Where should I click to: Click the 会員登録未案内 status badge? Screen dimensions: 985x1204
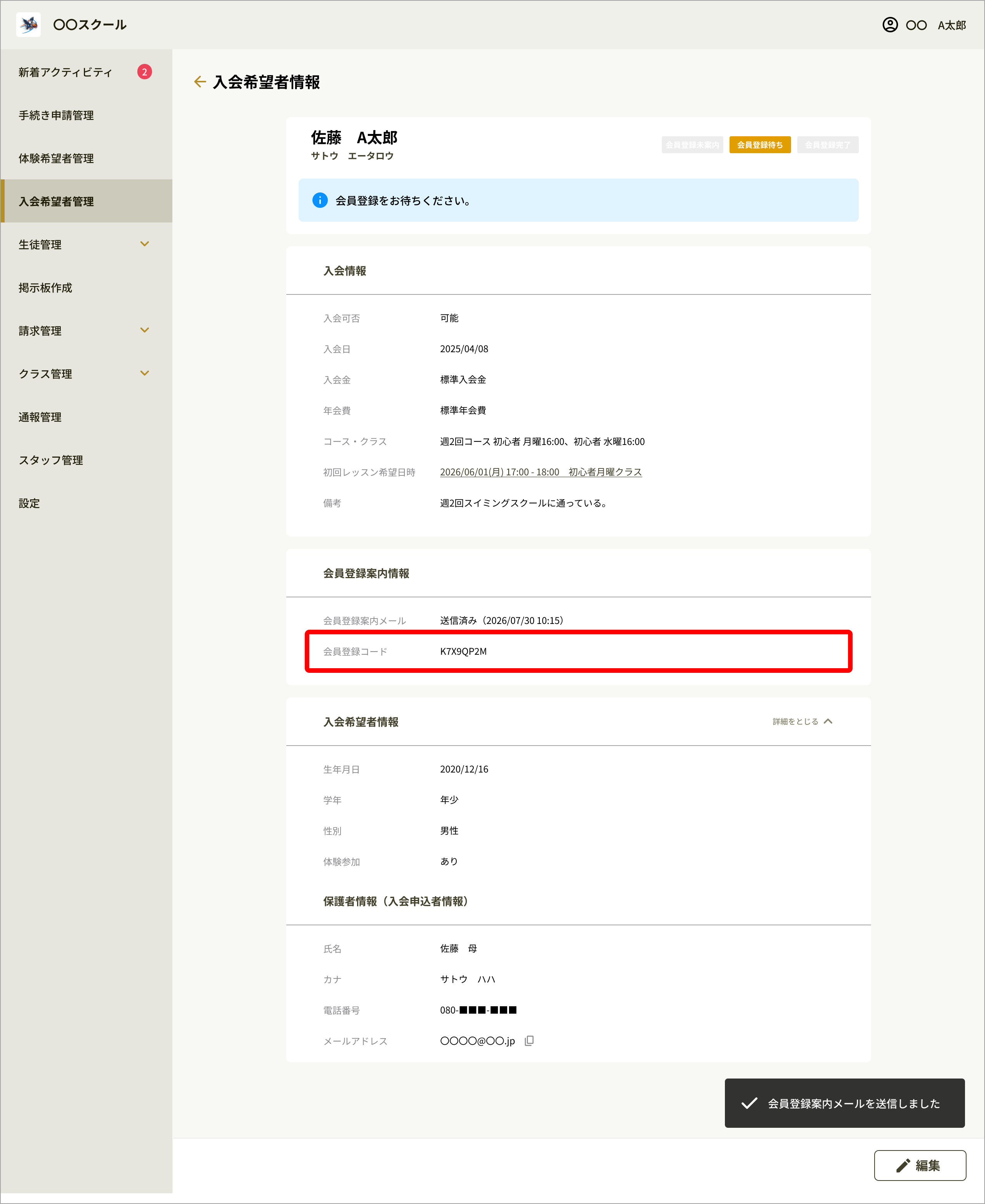pos(692,145)
